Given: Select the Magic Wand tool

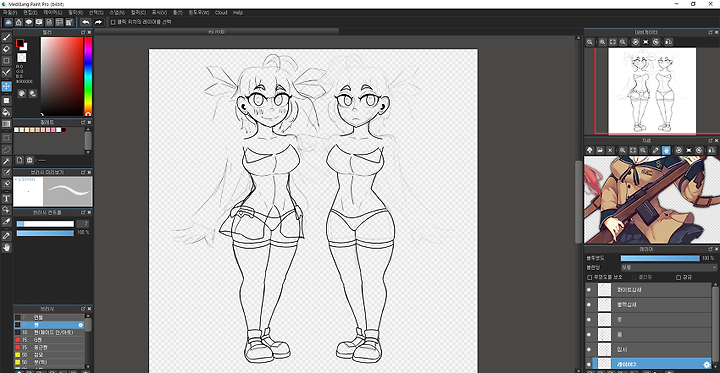Looking at the screenshot, I should coord(6,161).
